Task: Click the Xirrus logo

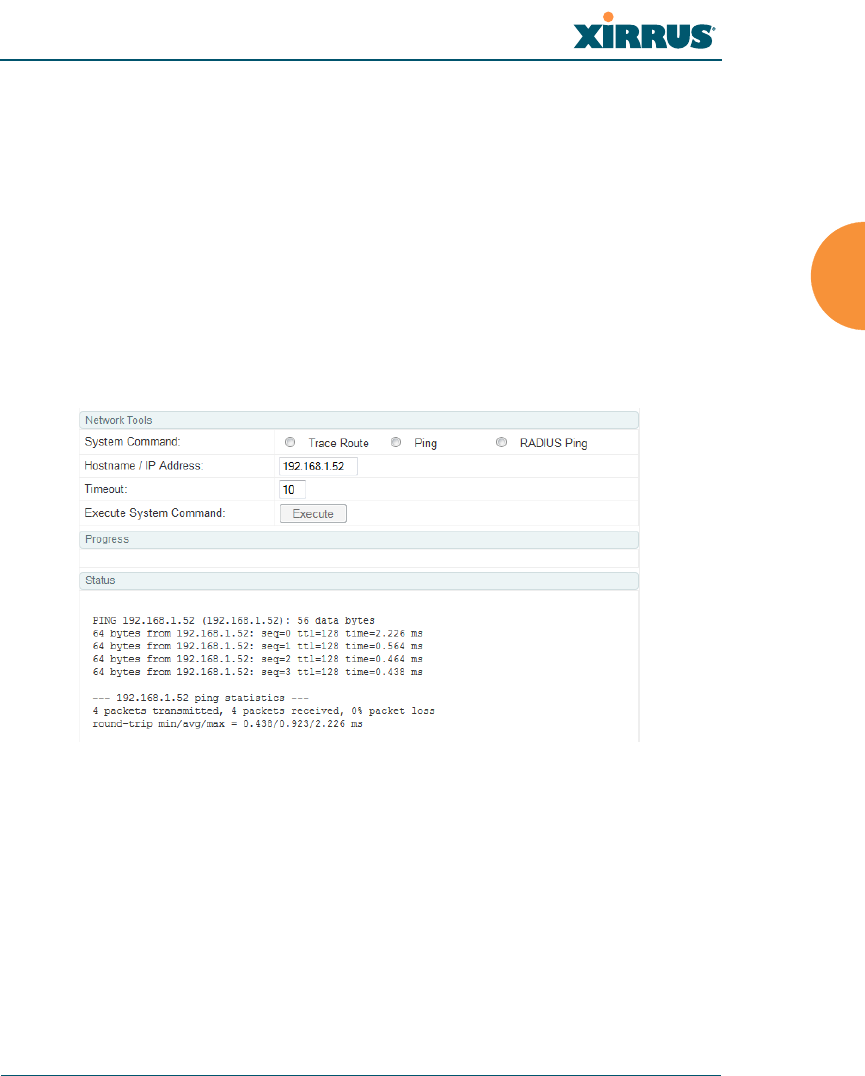Action: point(644,32)
